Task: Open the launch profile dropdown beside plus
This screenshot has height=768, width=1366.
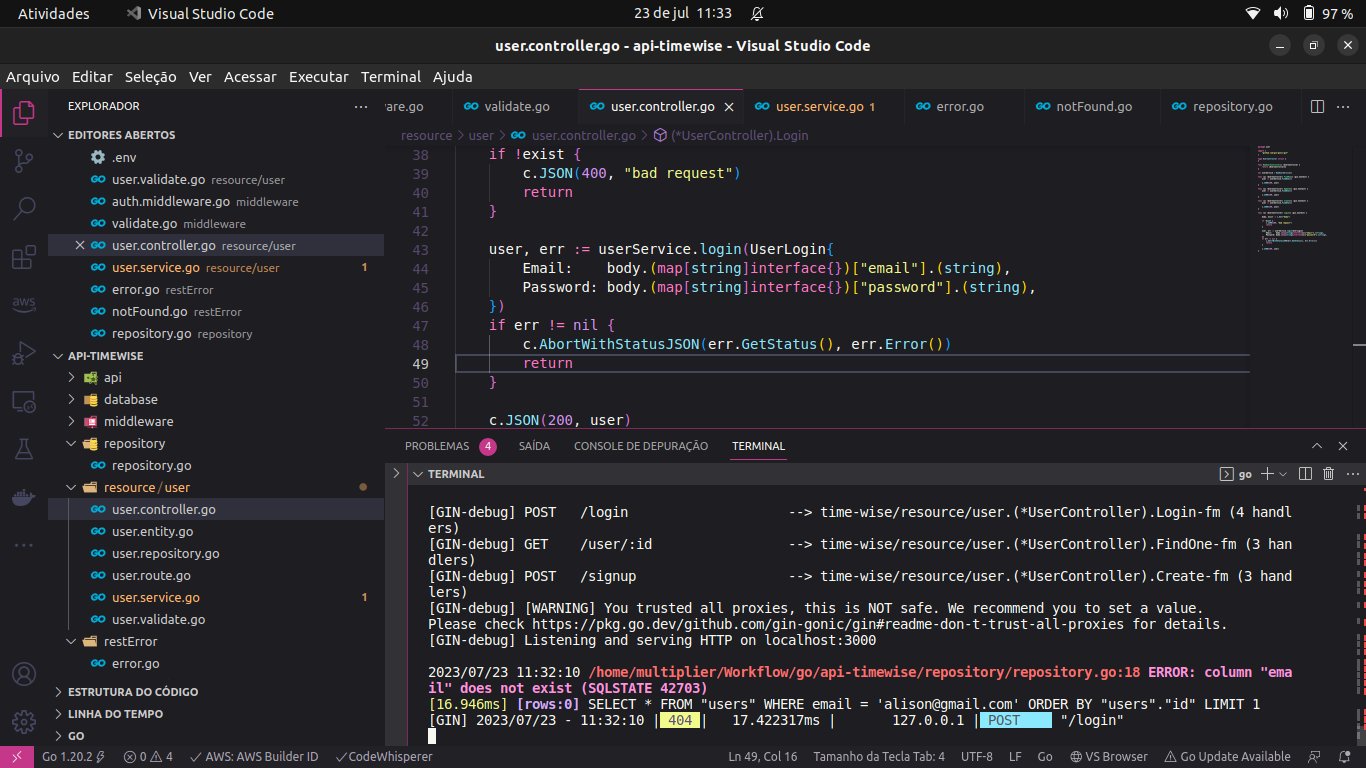Action: pos(1282,474)
